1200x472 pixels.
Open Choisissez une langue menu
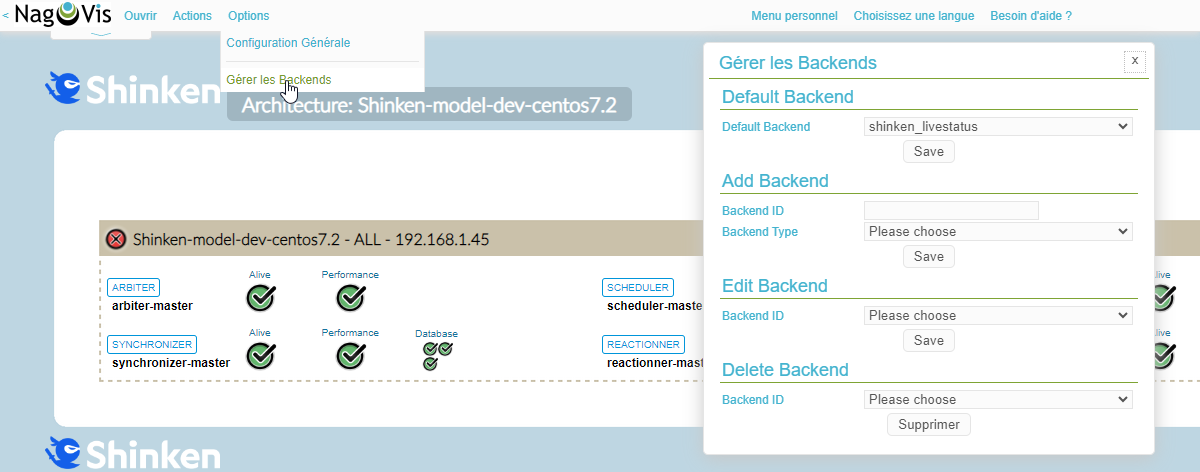tap(913, 16)
